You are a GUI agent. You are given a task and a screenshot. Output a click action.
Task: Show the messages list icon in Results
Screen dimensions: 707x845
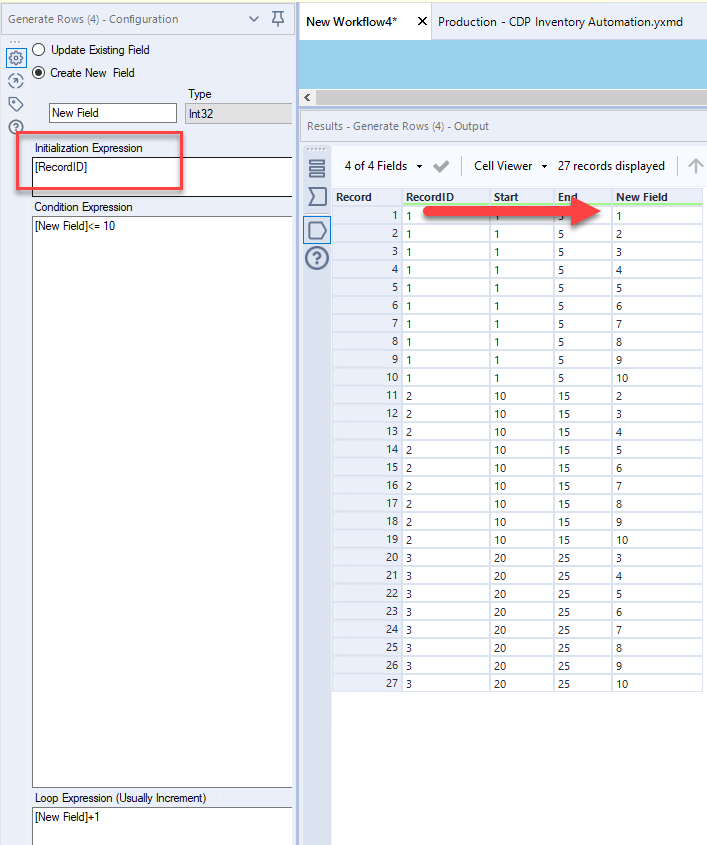pyautogui.click(x=317, y=168)
